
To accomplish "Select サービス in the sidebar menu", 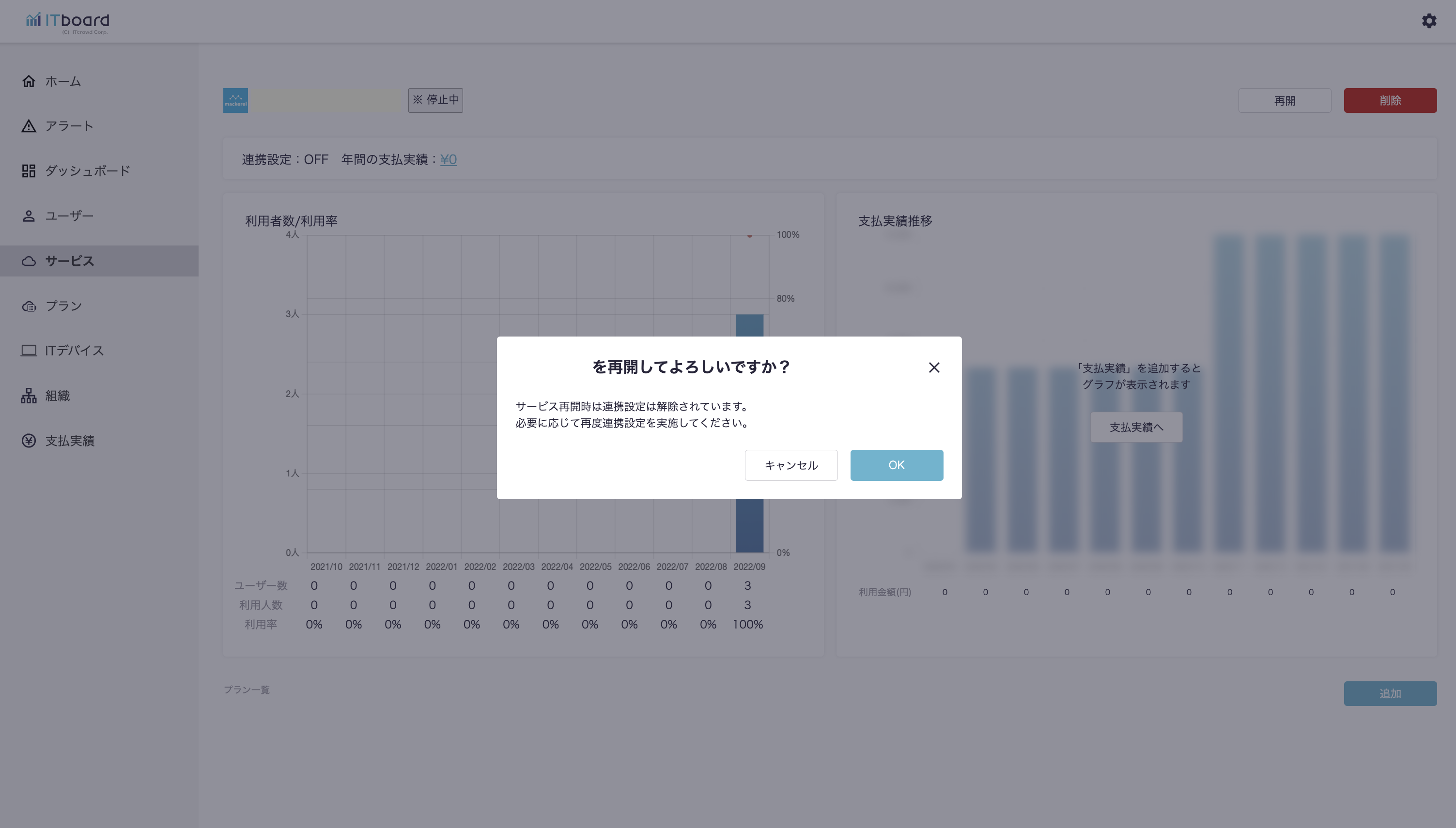I will (x=69, y=261).
